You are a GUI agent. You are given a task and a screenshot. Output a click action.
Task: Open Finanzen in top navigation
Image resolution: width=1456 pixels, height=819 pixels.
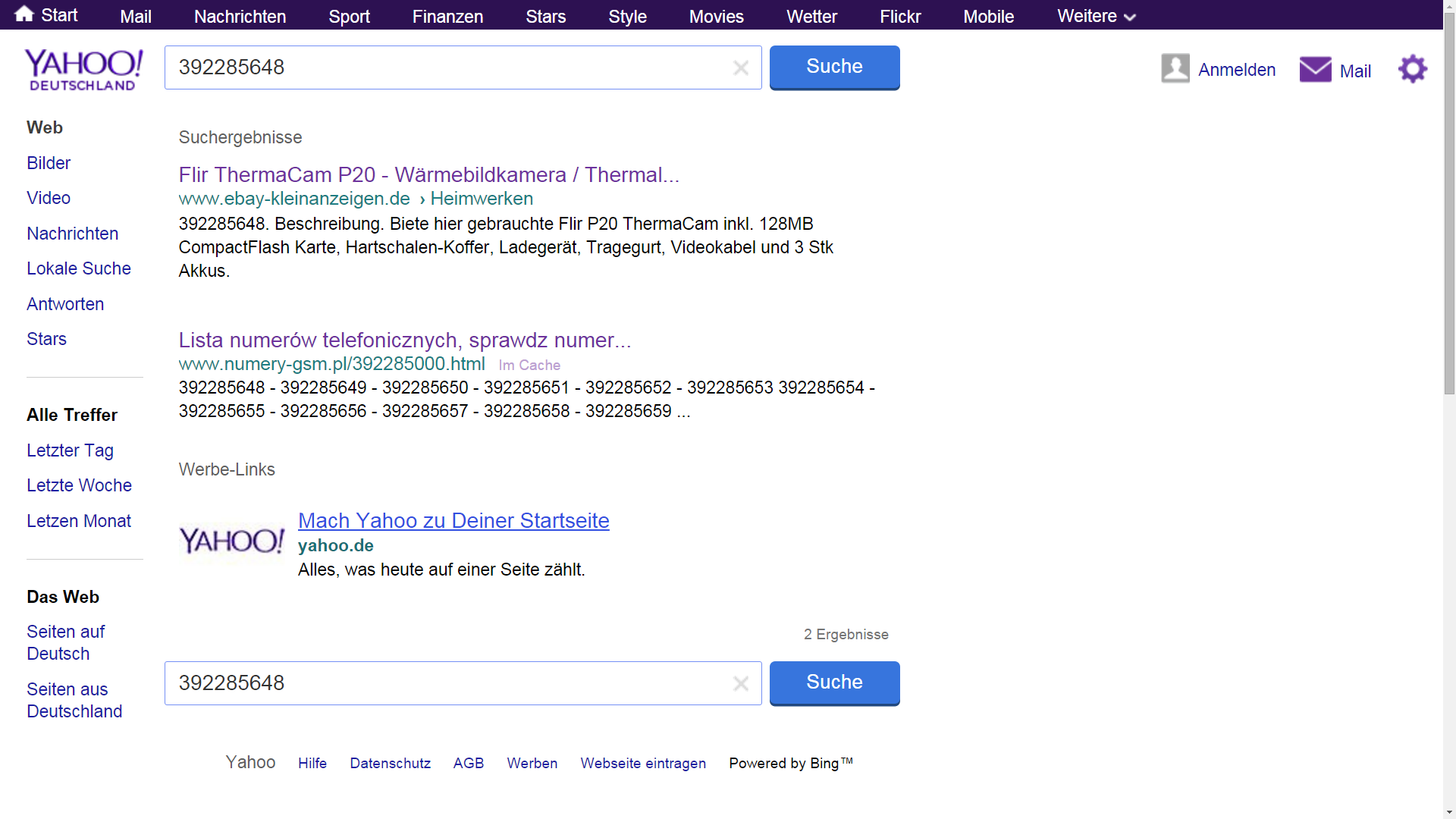(x=447, y=17)
